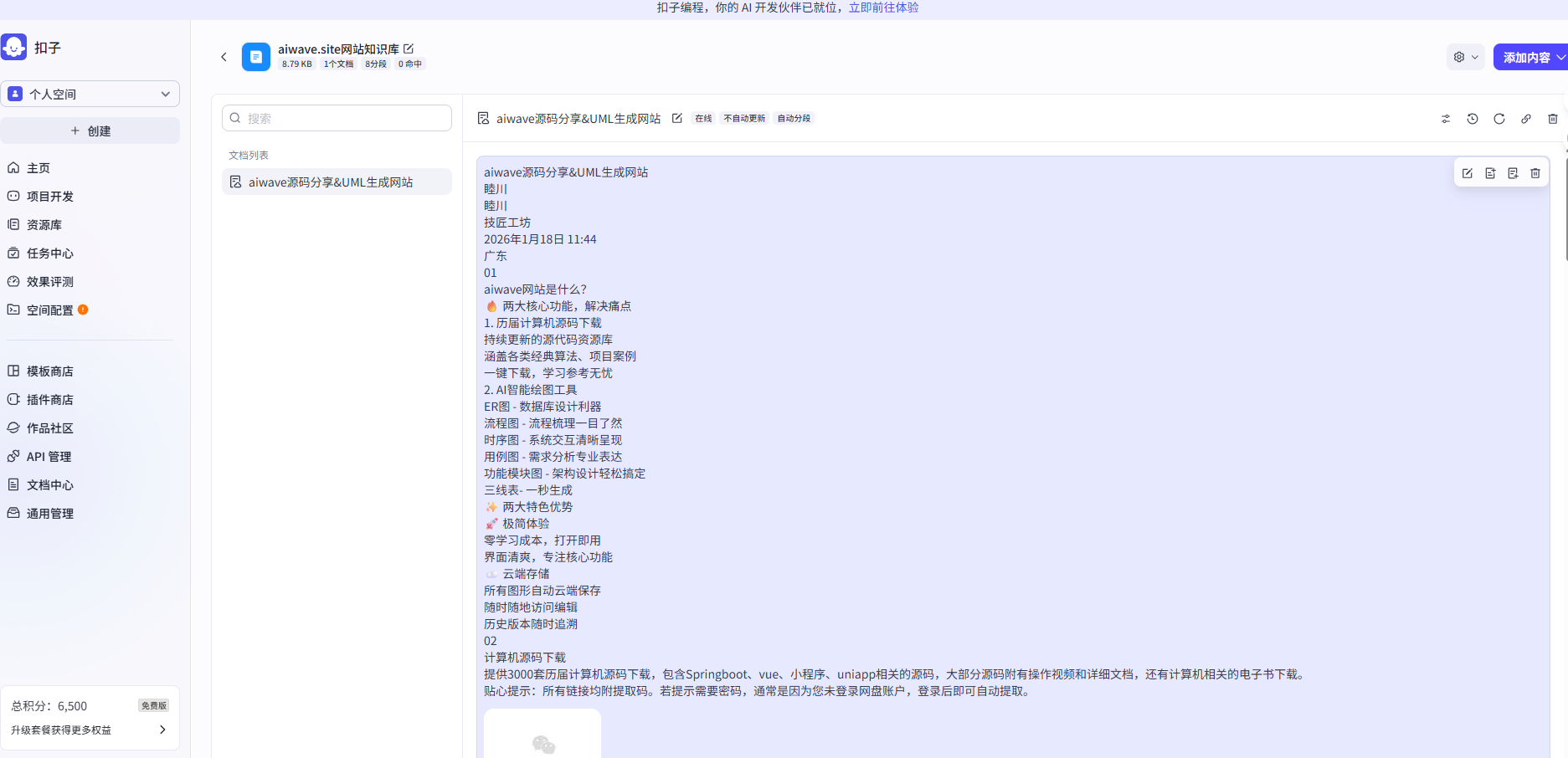Click the line 2026年1月18日 11:44
The height and width of the screenshot is (758, 1568).
[540, 239]
